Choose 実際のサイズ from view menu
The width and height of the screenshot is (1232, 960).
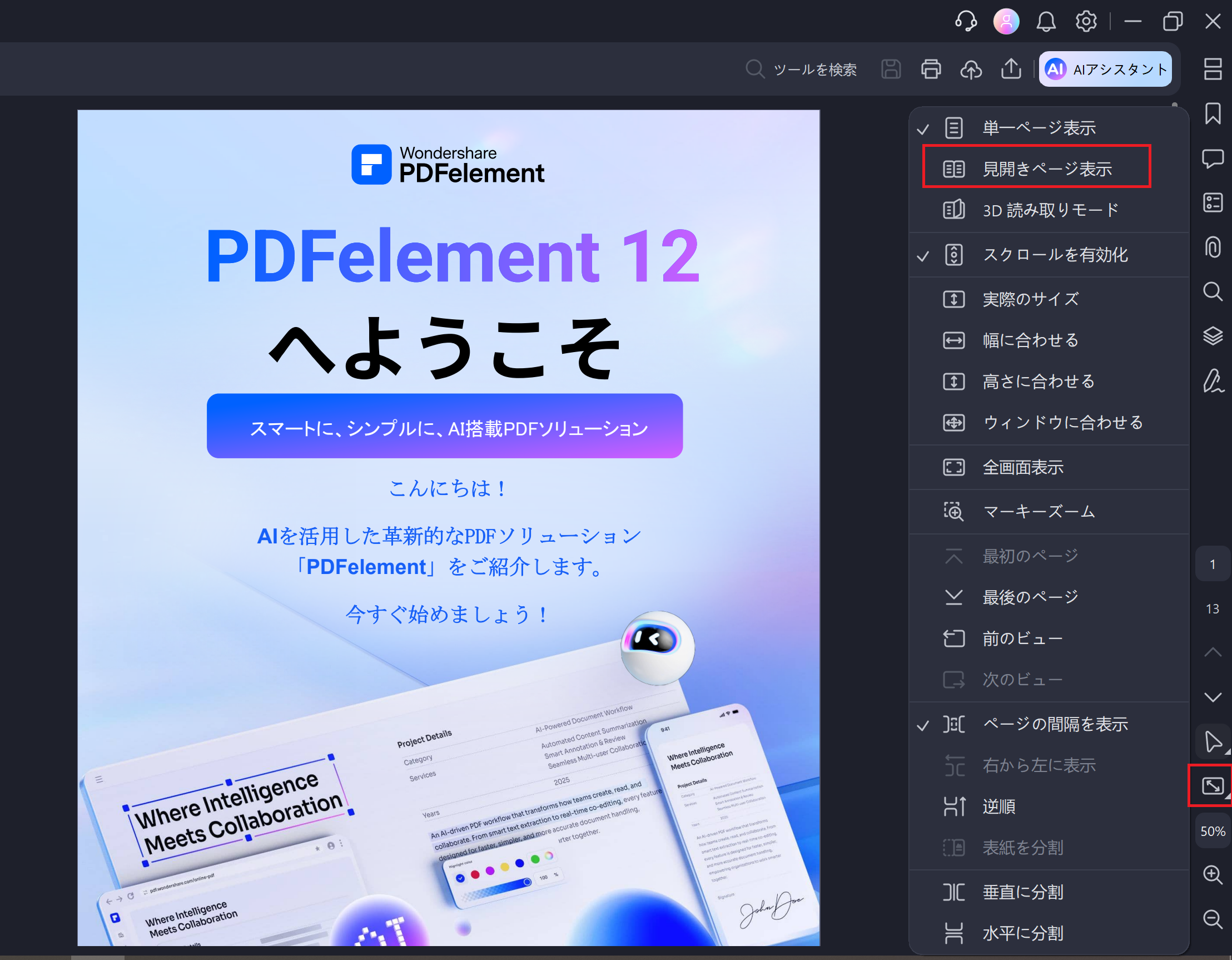pyautogui.click(x=1049, y=299)
